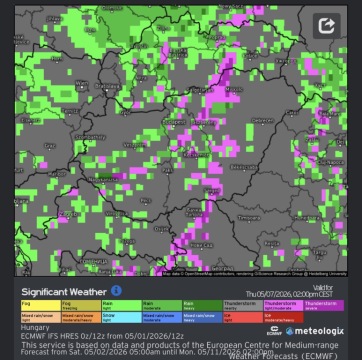Open the Significant Weather info icon
This screenshot has height=360, width=362.
pyautogui.click(x=116, y=291)
